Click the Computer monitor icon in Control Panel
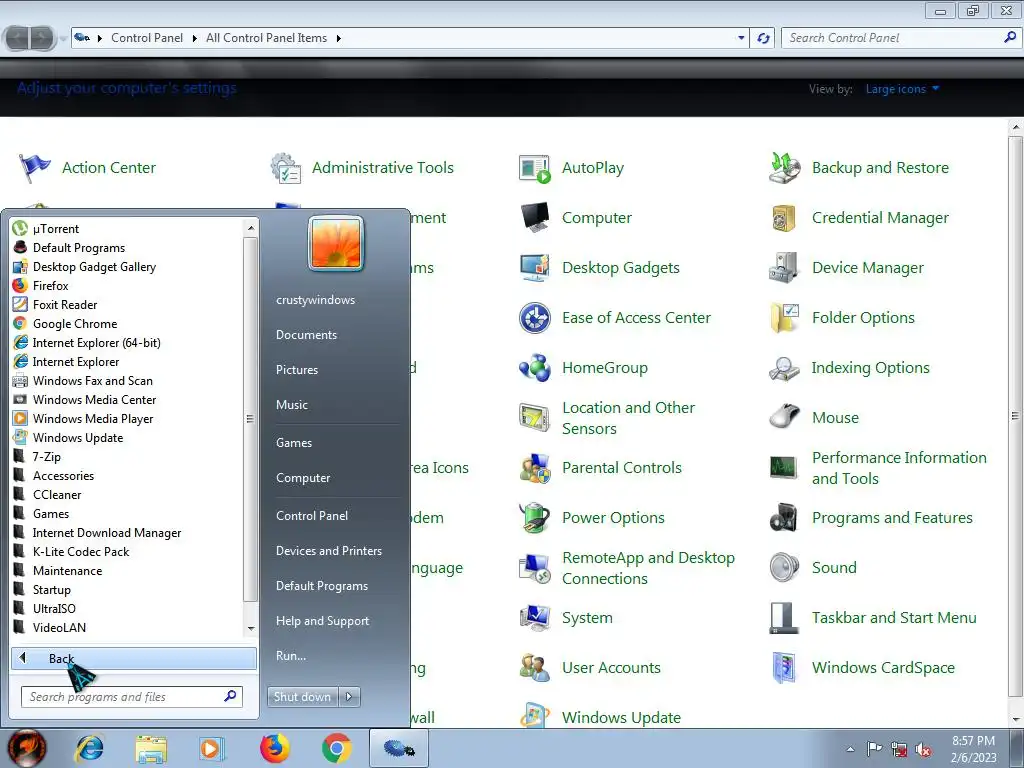The width and height of the screenshot is (1024, 768). 535,218
